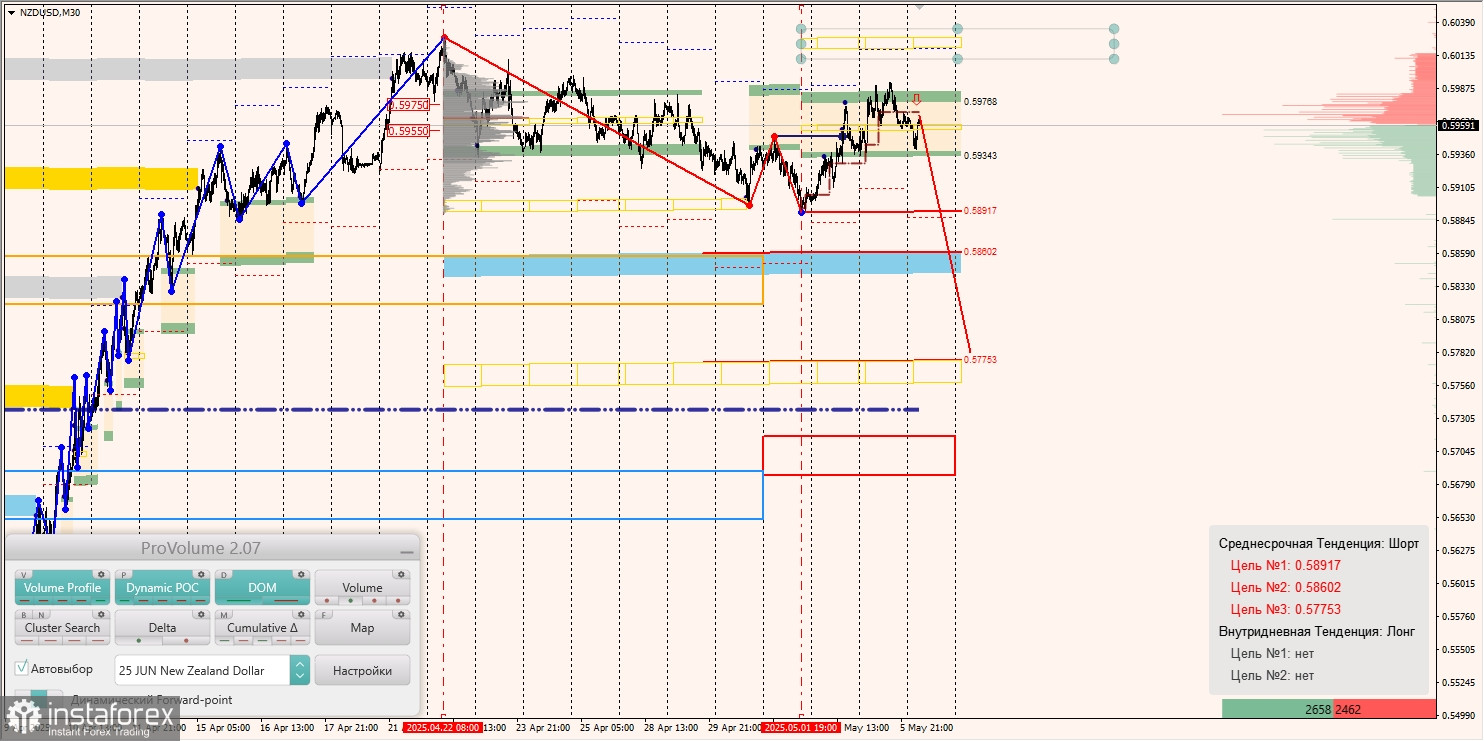Screen dimensions: 1484x741
Task: Click the M hotkey tag on Cumulative Δ
Action: click(224, 615)
